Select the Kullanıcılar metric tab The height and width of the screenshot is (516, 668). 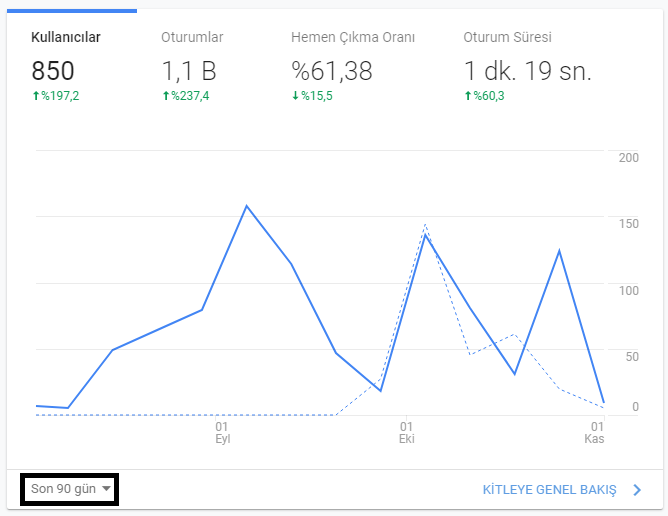[x=66, y=38]
